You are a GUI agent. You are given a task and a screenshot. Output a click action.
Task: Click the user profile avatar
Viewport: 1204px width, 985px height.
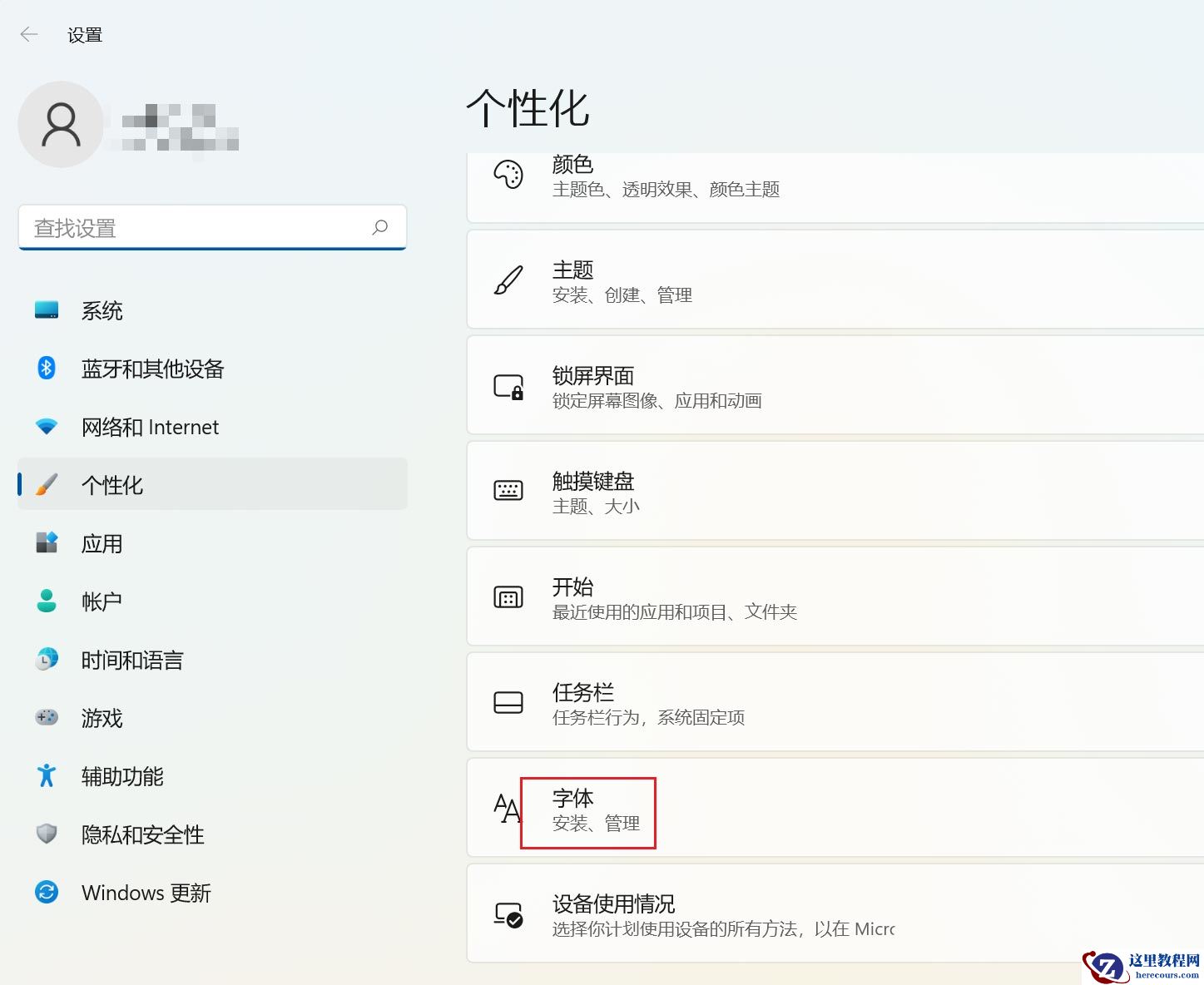[x=61, y=124]
